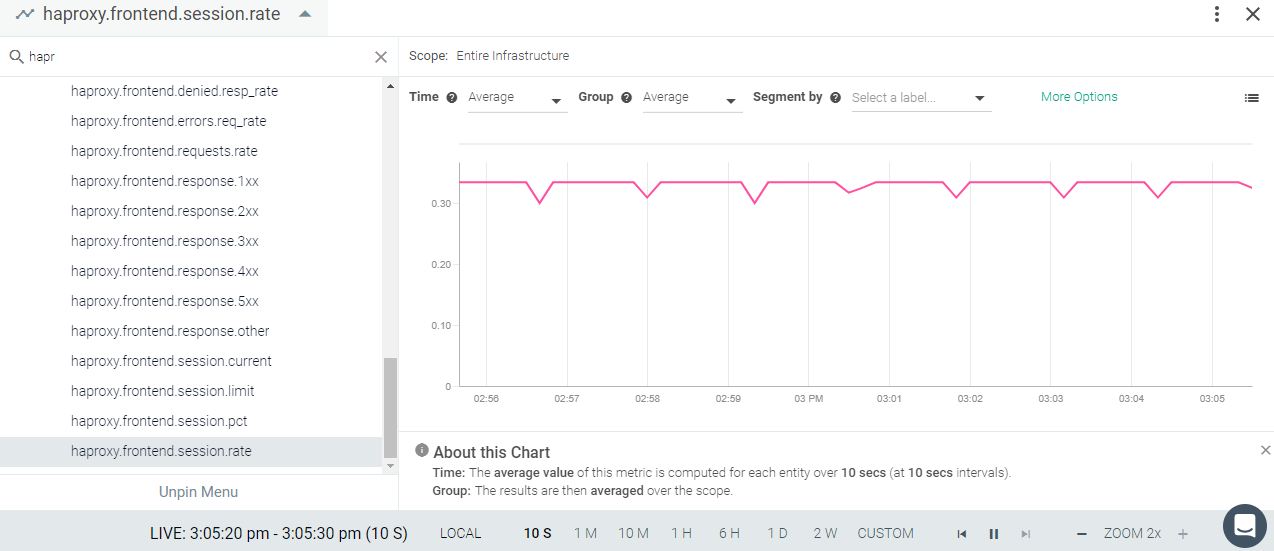
Task: Zoom out with the minus button
Action: pos(1082,534)
